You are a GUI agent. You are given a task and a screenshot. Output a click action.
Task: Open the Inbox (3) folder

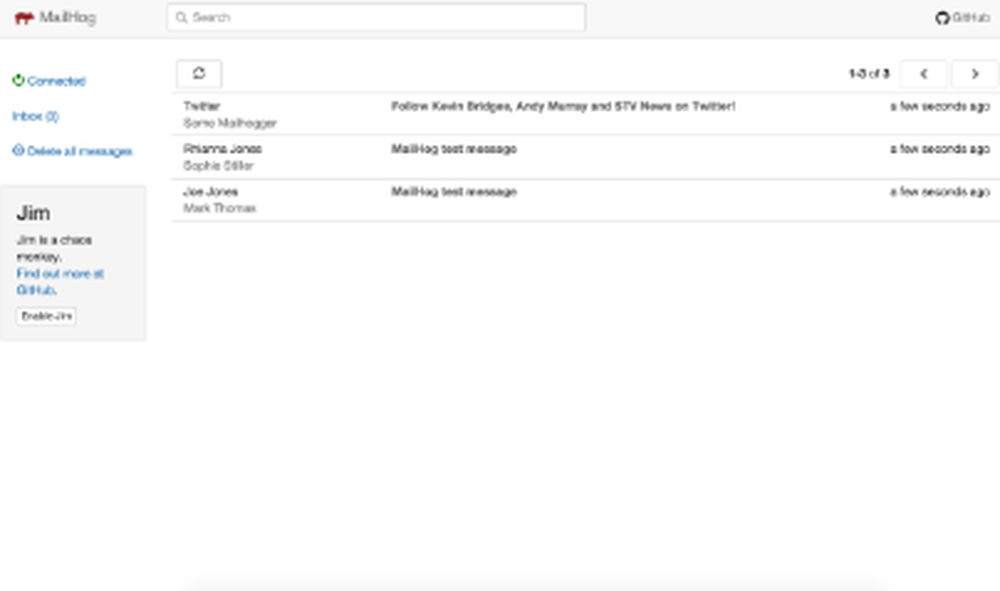pos(36,116)
